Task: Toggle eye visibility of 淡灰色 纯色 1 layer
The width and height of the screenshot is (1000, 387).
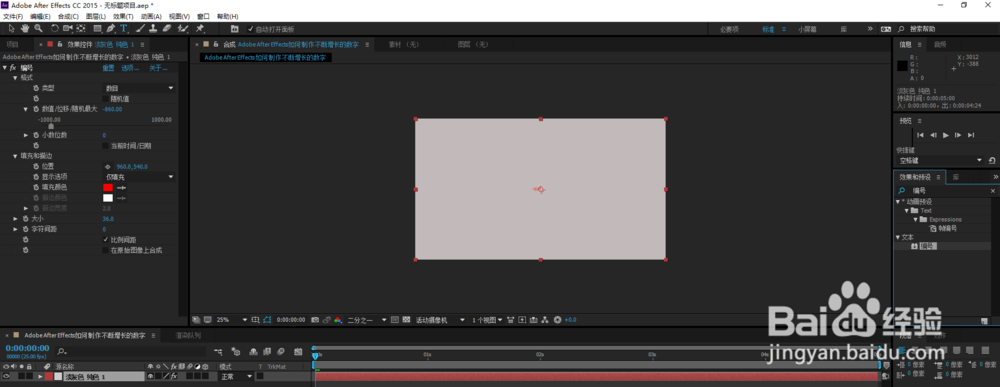Action: 6,377
